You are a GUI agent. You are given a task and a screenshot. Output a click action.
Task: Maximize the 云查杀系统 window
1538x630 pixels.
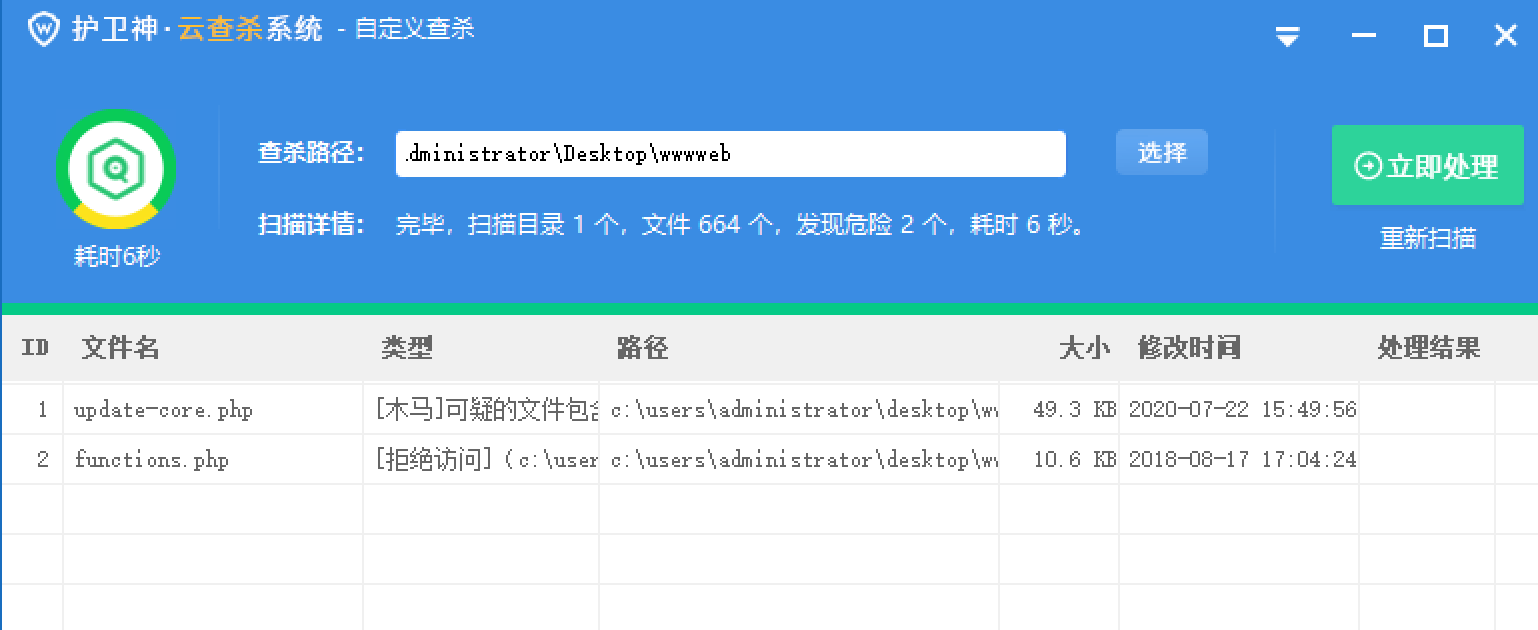coord(1436,37)
